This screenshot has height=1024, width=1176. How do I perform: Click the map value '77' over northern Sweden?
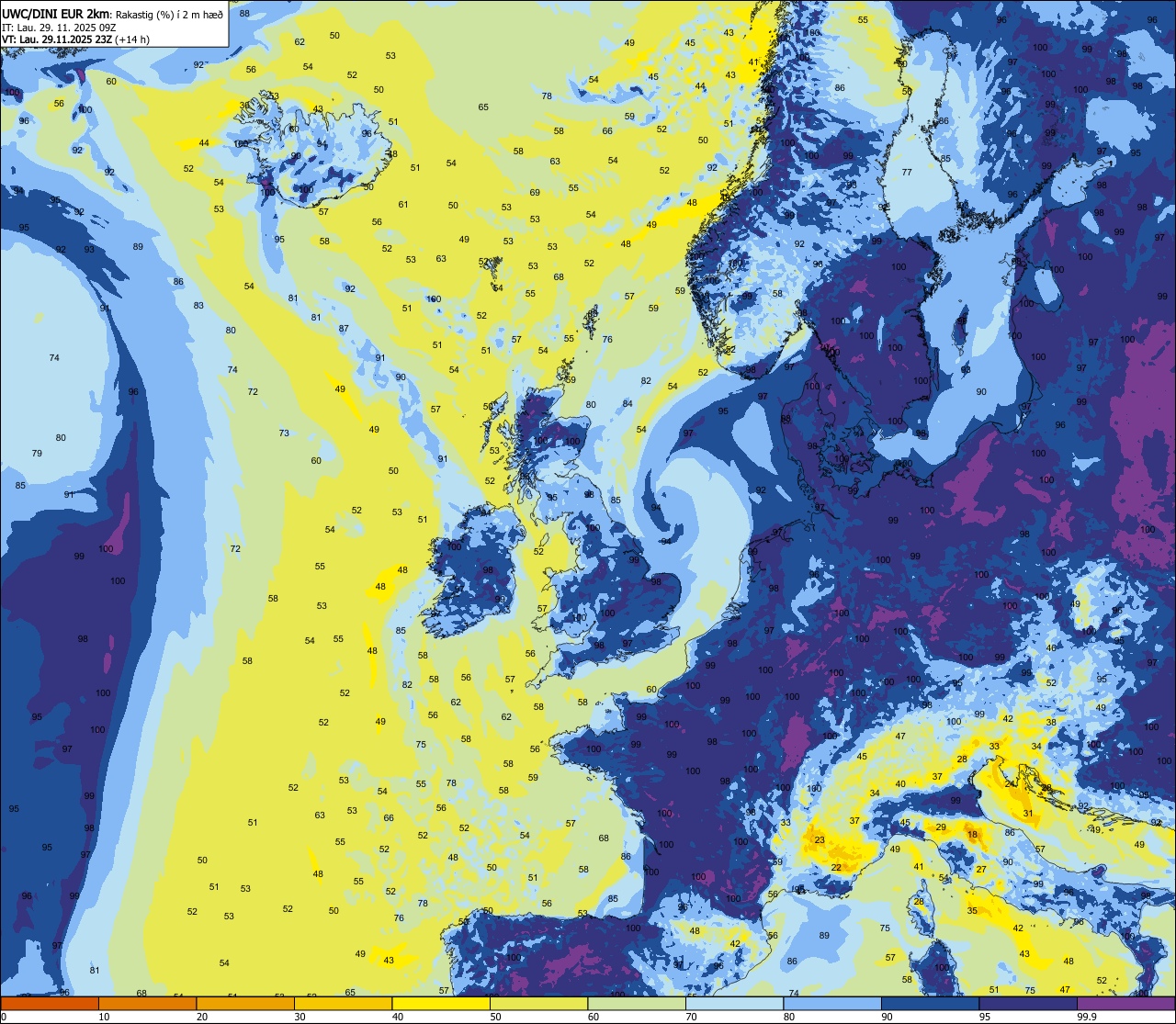click(x=907, y=172)
